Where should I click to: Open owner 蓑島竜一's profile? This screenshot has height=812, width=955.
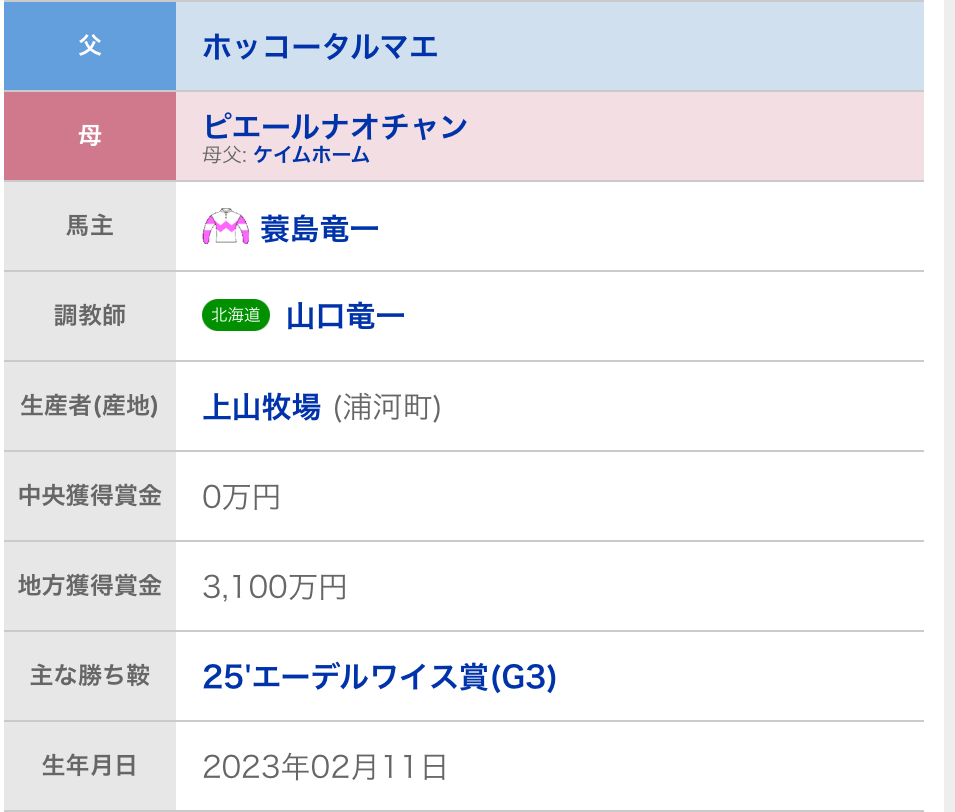click(x=319, y=229)
